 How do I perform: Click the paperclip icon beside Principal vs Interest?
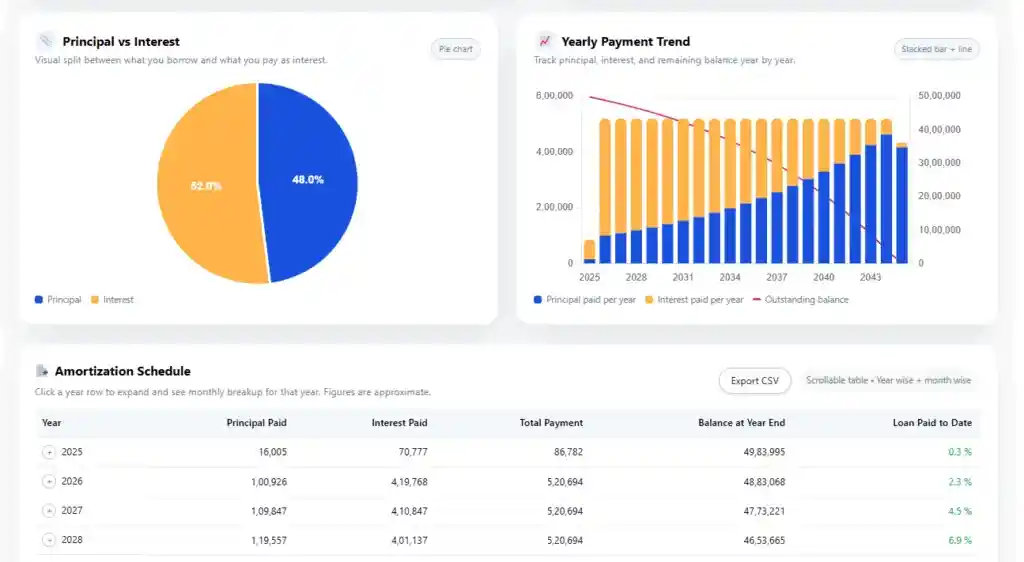45,42
